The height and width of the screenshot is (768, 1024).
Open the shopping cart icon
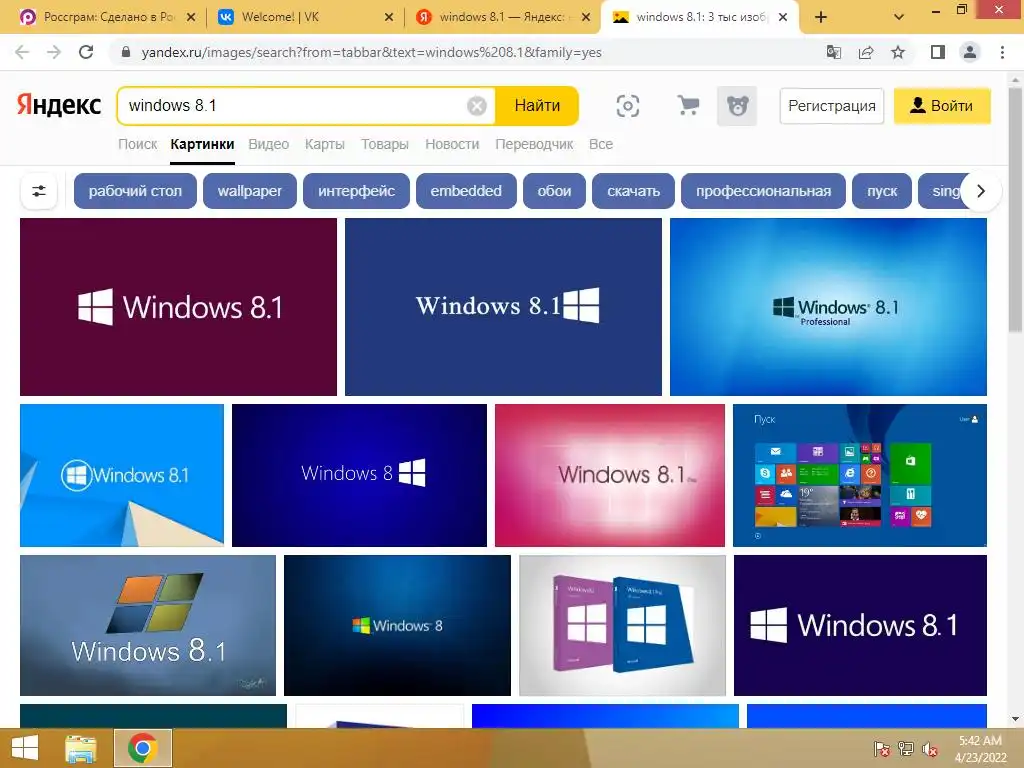pyautogui.click(x=688, y=106)
